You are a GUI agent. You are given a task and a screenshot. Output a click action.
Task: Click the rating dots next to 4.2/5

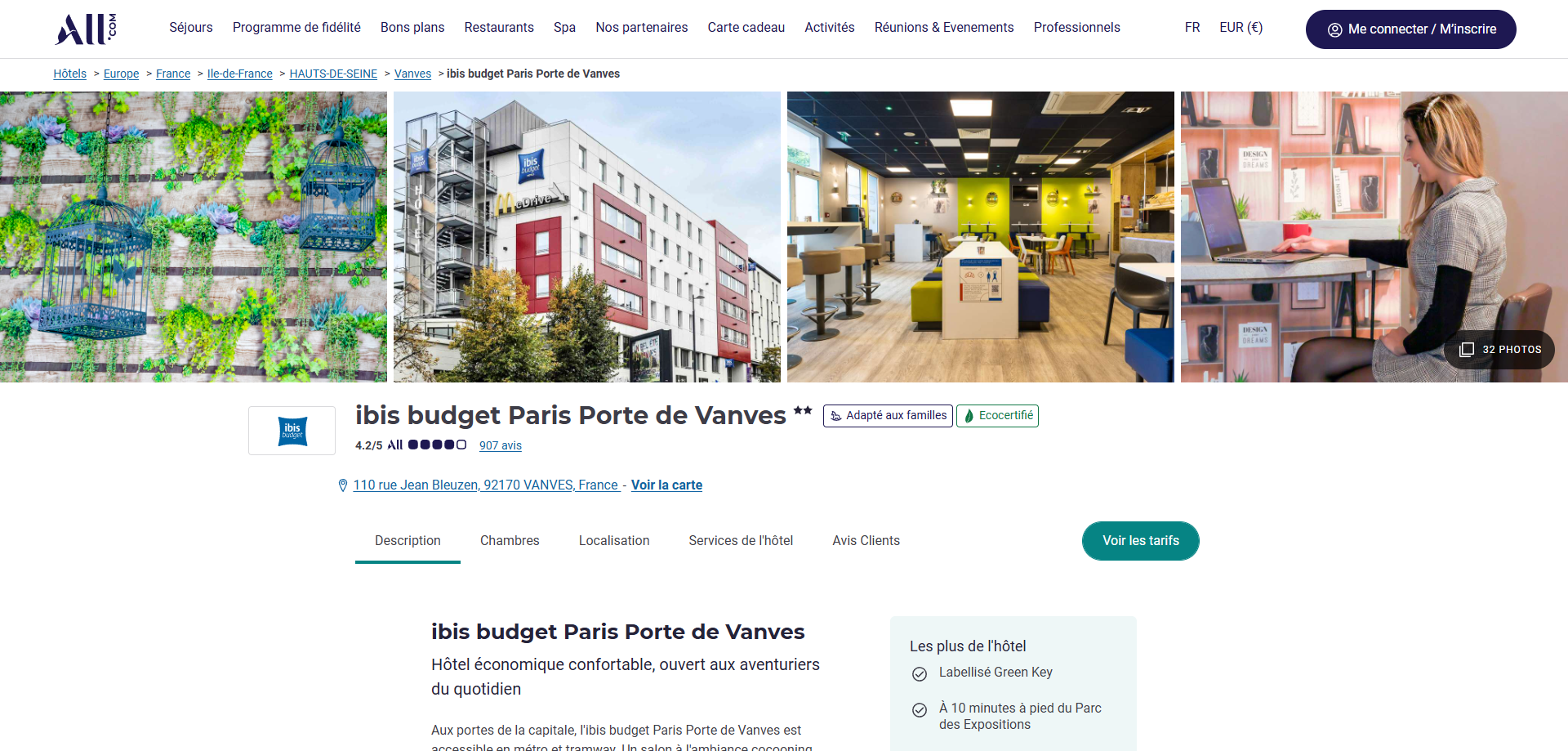[x=437, y=445]
